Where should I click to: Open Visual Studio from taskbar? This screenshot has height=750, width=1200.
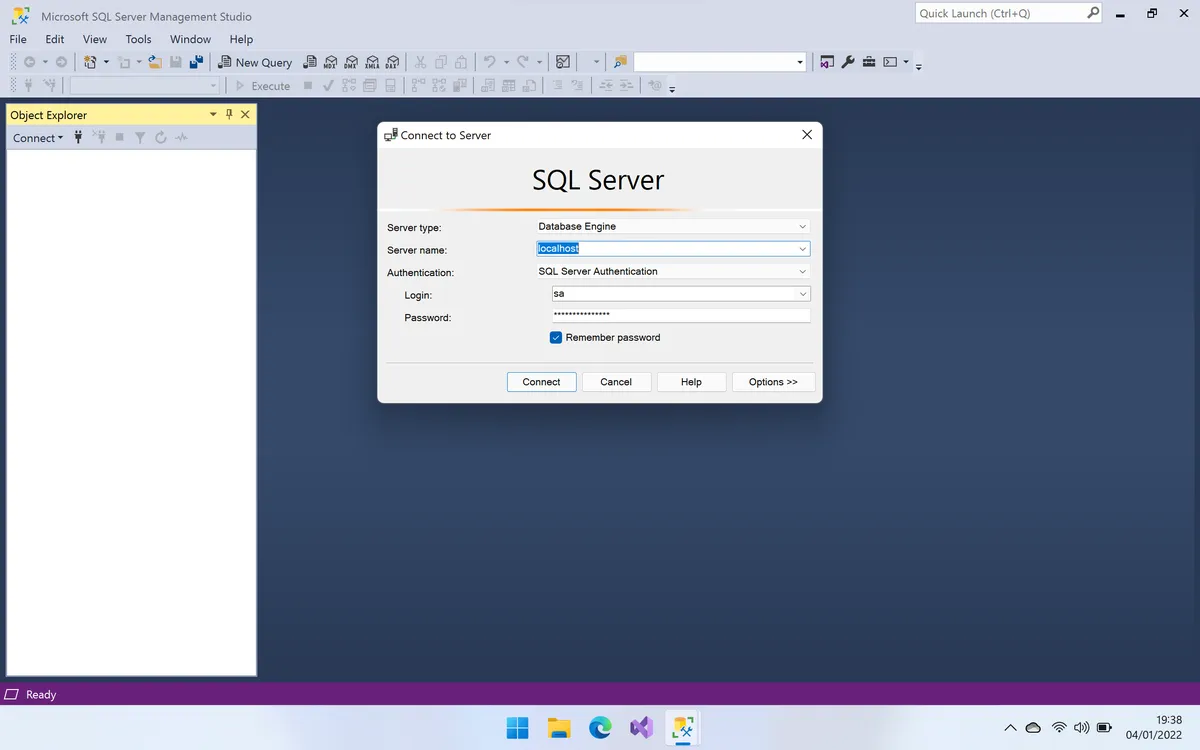tap(641, 728)
